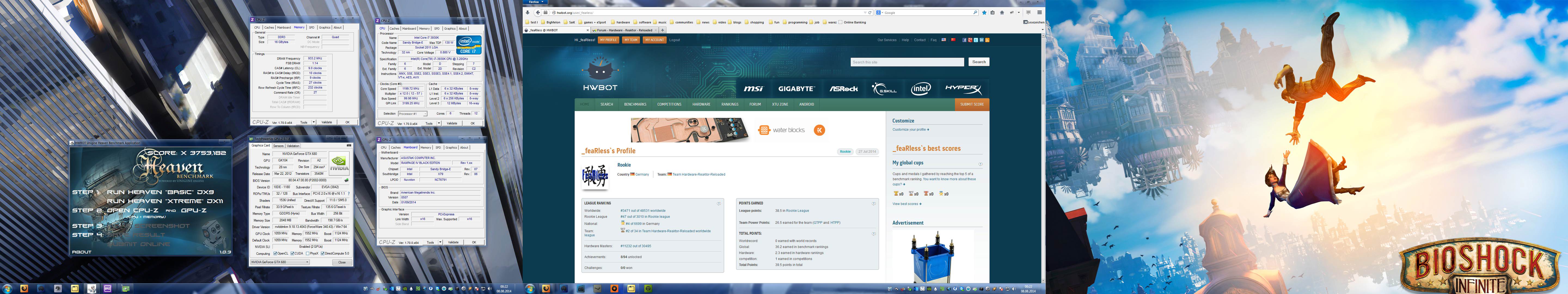Expand the Tools arrow in CPU-Z CPU window

click(x=439, y=123)
